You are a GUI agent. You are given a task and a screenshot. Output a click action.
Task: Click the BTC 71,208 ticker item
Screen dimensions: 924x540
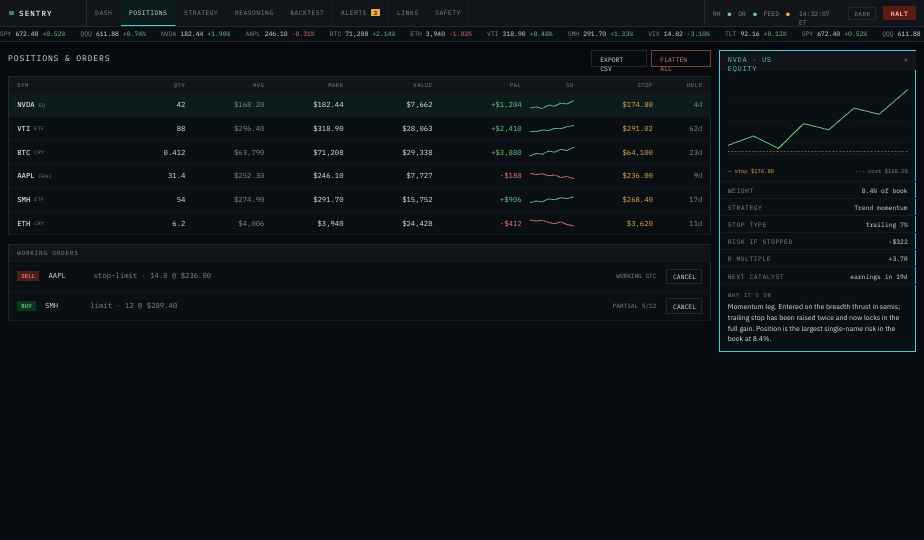point(362,34)
